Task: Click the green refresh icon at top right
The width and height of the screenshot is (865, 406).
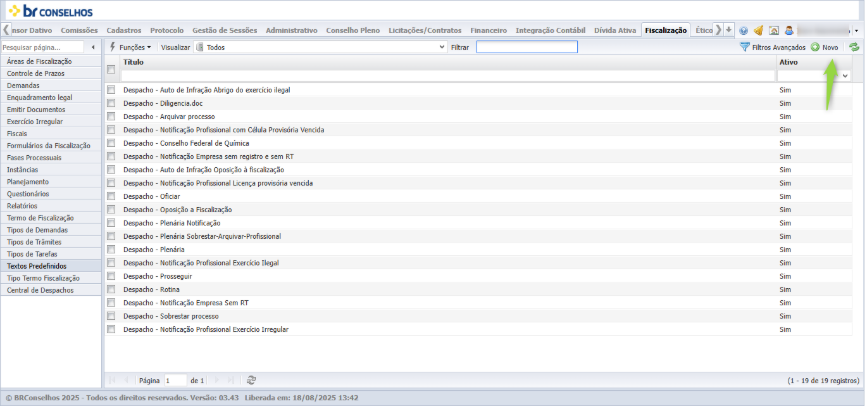Action: coord(854,47)
